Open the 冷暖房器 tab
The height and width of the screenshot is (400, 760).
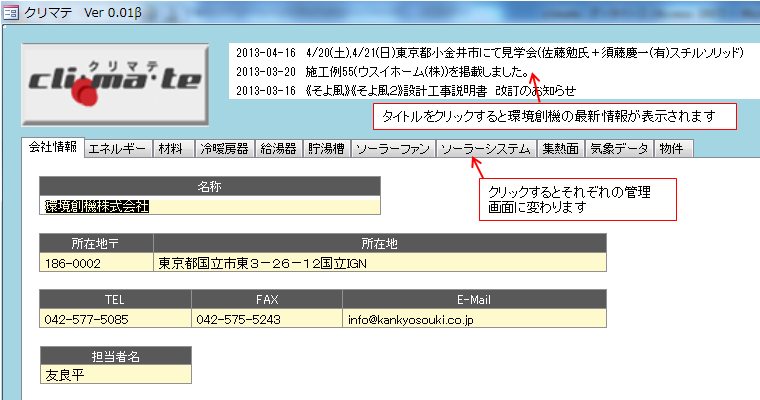point(223,149)
